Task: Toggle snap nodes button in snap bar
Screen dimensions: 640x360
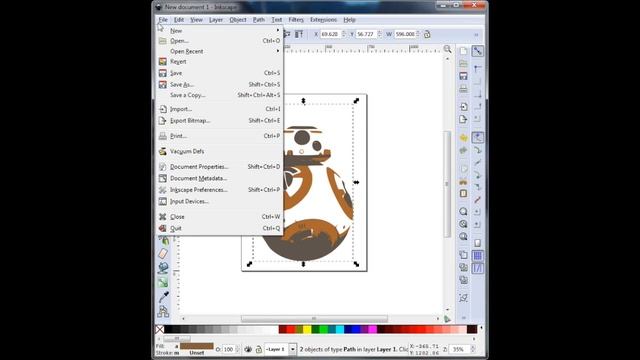Action: 478,138
